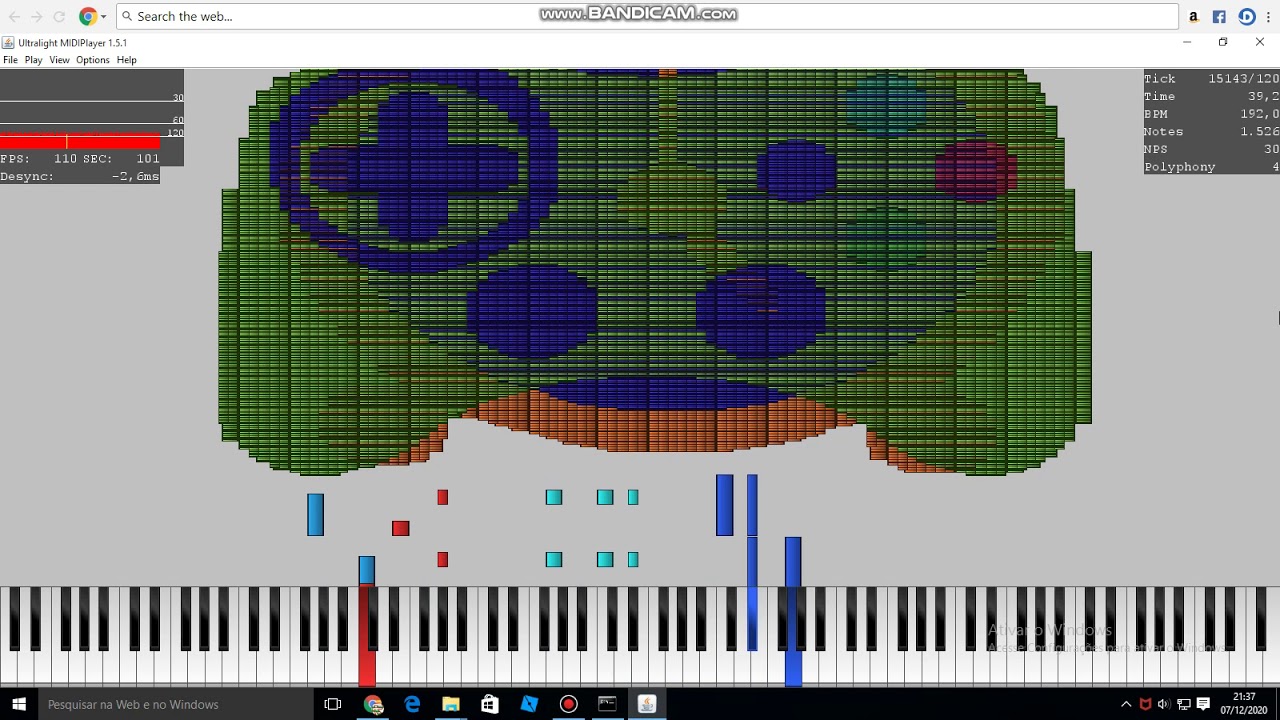Click the blue highlighted black piano key

(752, 618)
